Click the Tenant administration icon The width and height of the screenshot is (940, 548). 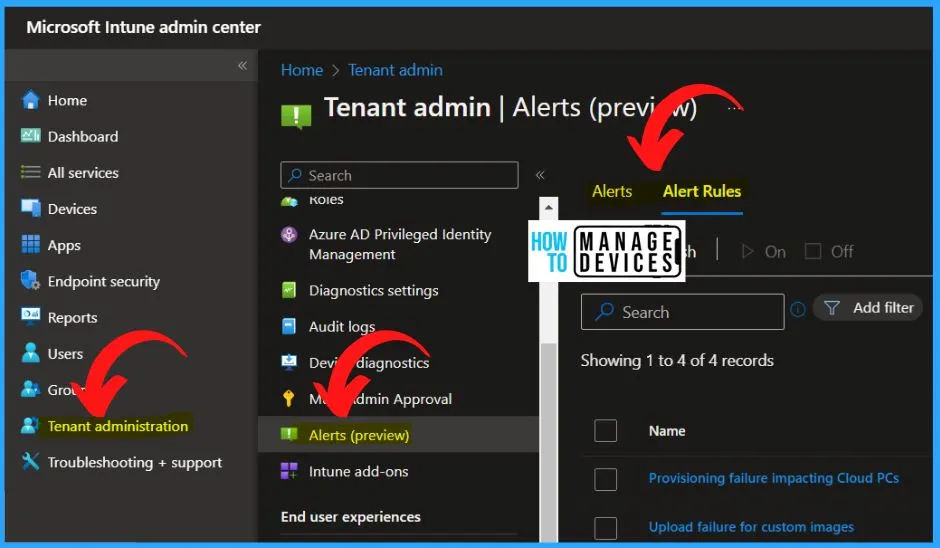30,425
